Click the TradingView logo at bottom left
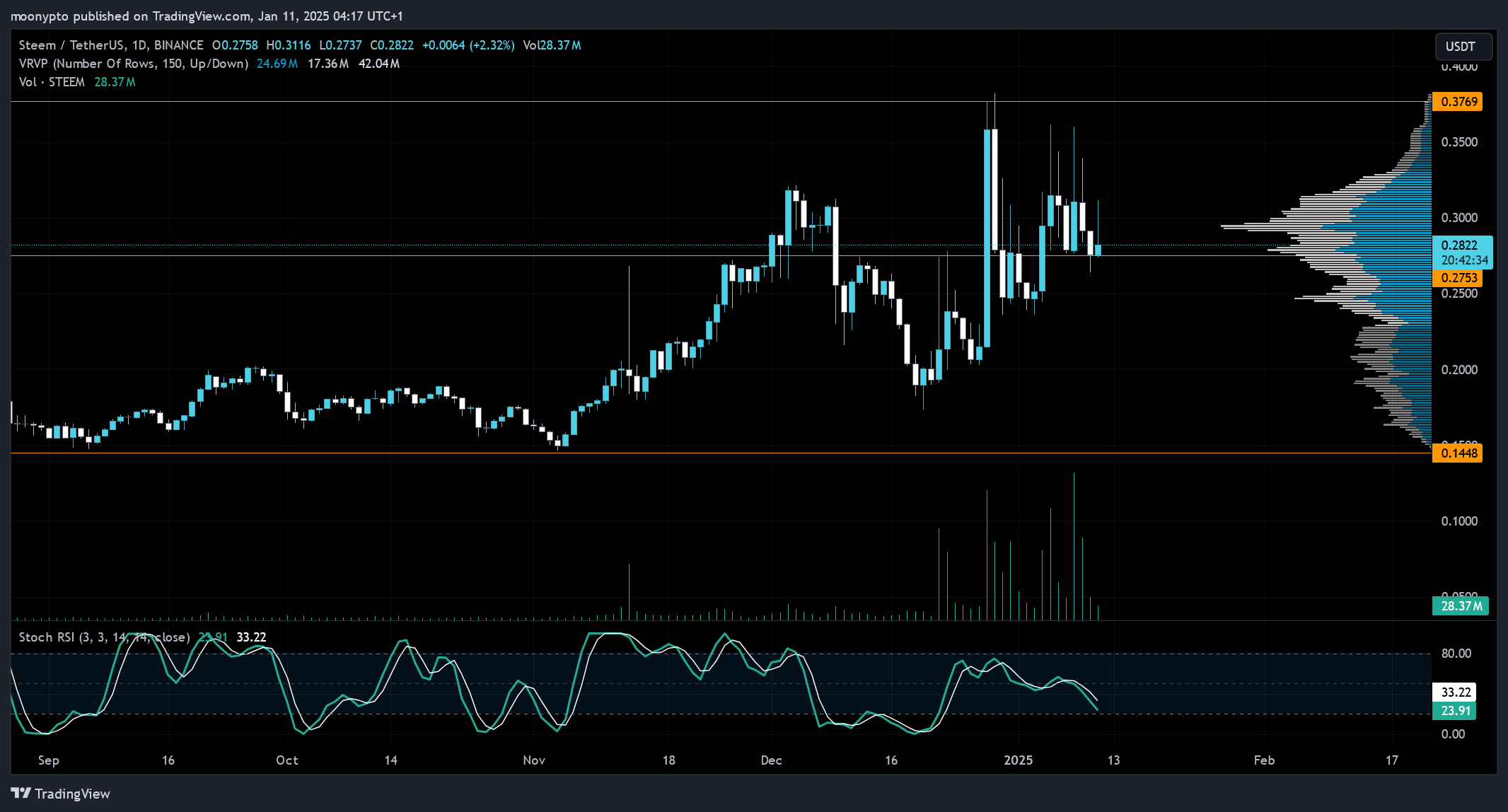 61,794
